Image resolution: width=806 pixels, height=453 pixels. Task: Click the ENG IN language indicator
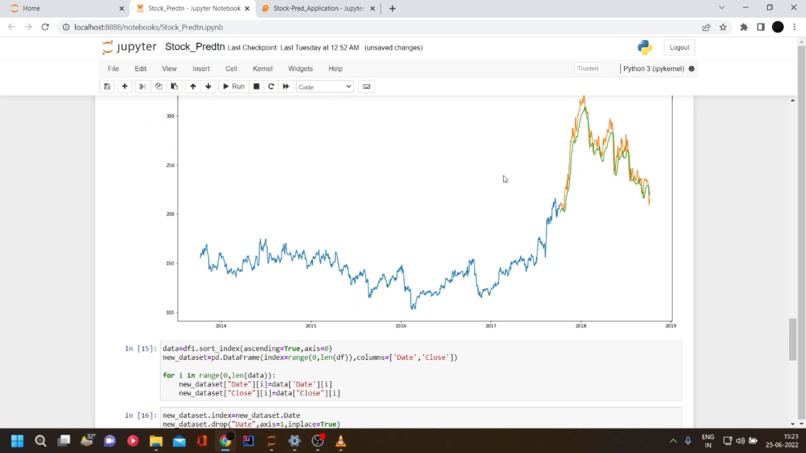point(708,441)
